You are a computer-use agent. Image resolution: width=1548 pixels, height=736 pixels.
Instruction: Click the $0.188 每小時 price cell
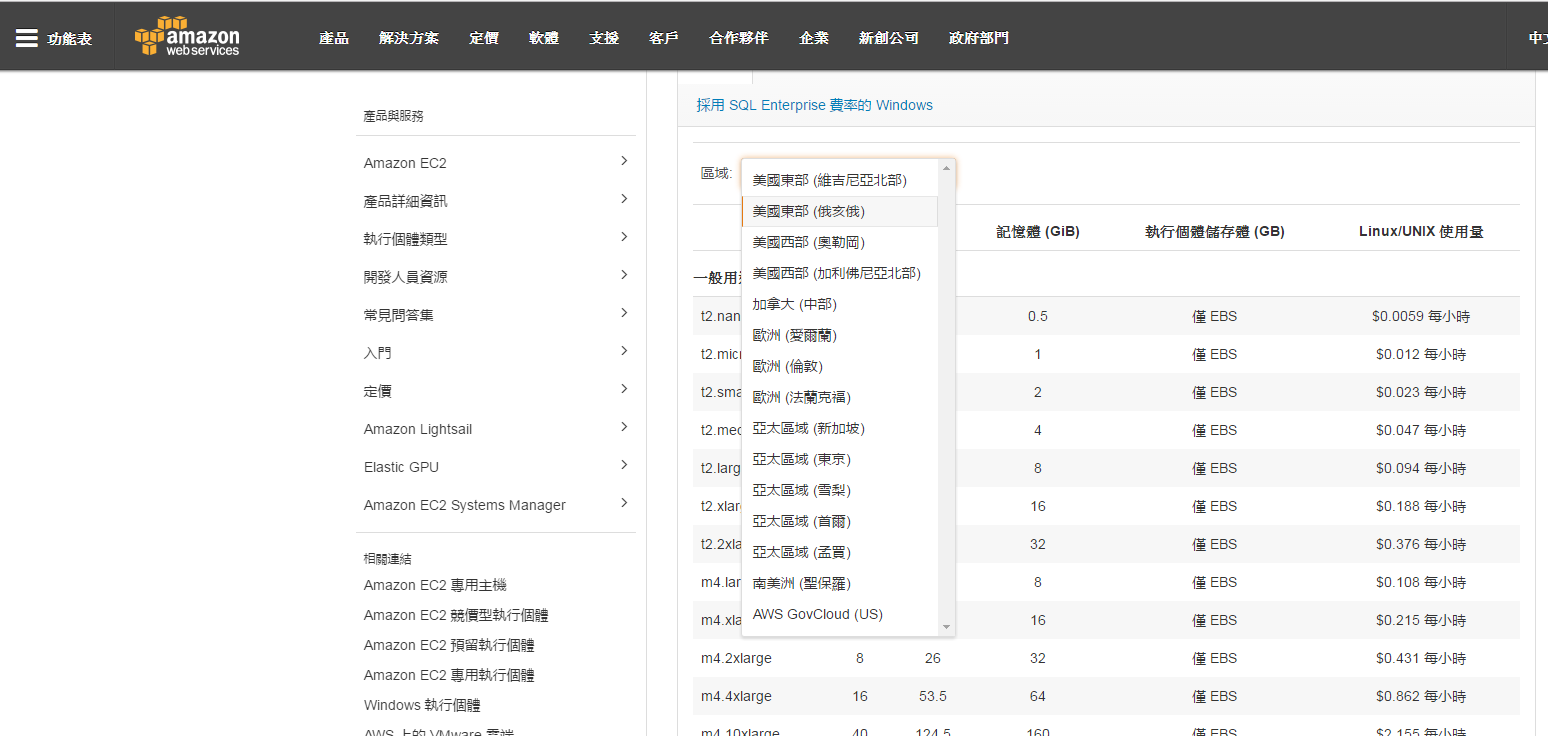(x=1421, y=506)
